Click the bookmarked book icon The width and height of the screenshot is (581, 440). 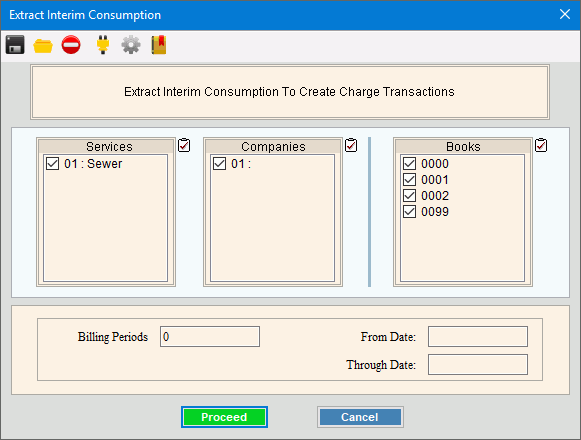point(159,45)
